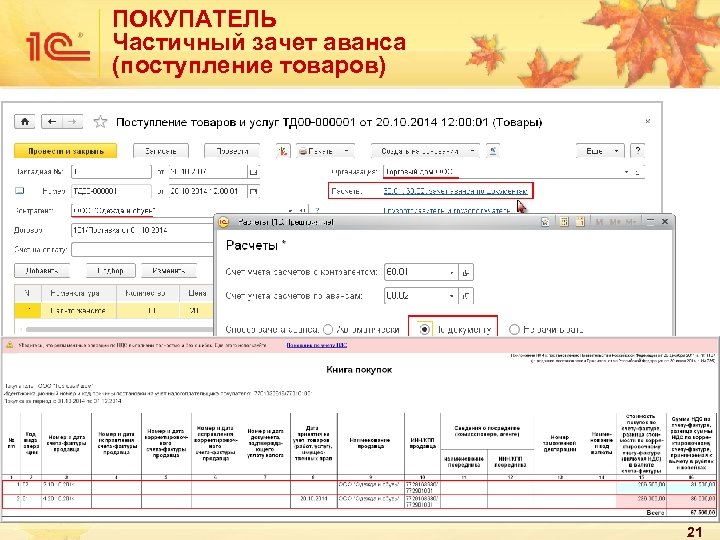Click the warning icon in the pink НДС bar
The height and width of the screenshot is (540, 720).
[x=9, y=345]
